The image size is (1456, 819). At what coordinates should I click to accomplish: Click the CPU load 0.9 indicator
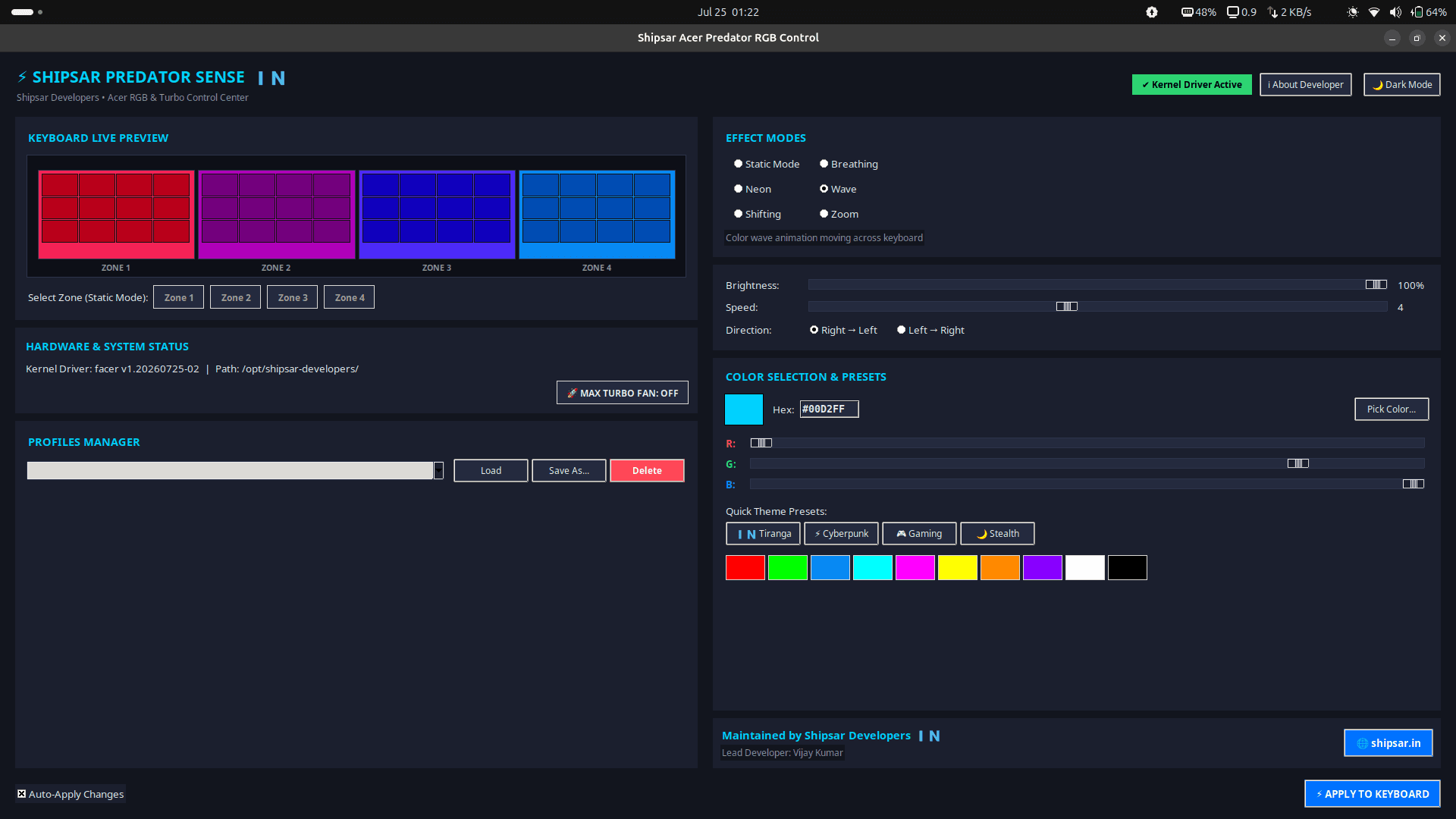pyautogui.click(x=1242, y=12)
